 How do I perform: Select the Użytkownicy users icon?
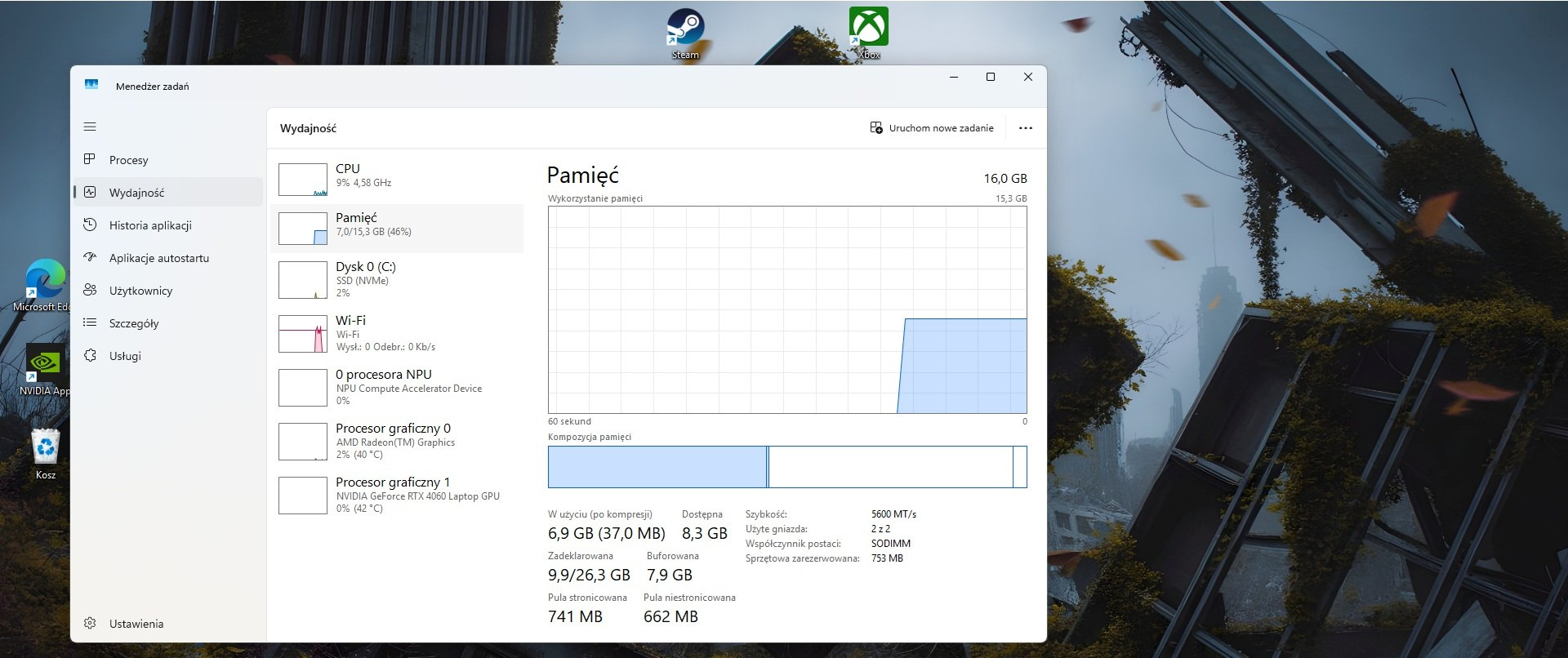click(x=90, y=291)
